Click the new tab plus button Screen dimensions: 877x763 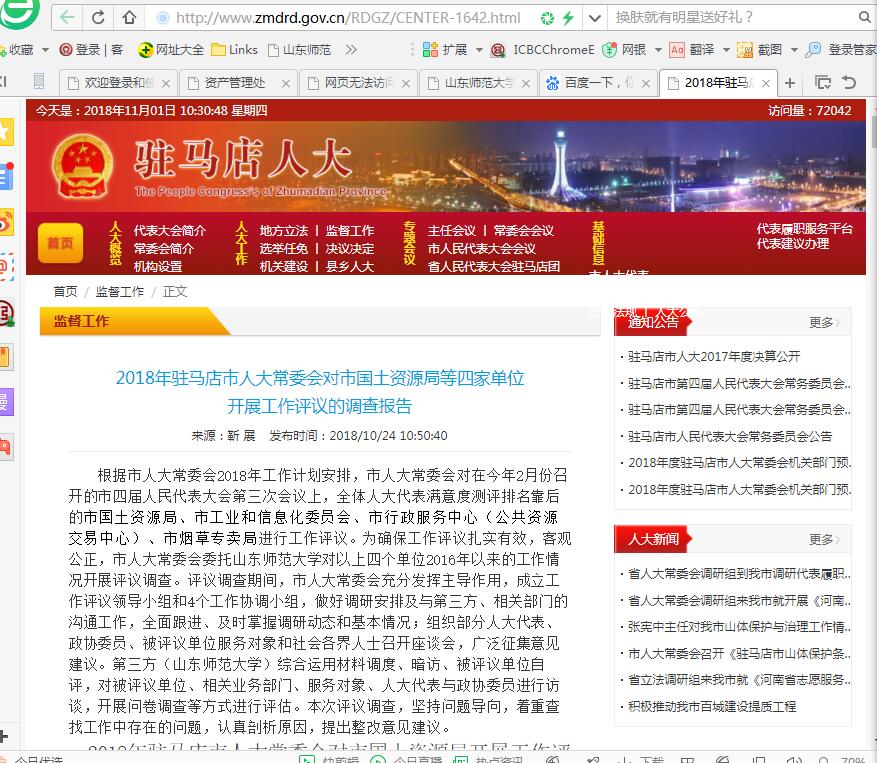tap(790, 83)
